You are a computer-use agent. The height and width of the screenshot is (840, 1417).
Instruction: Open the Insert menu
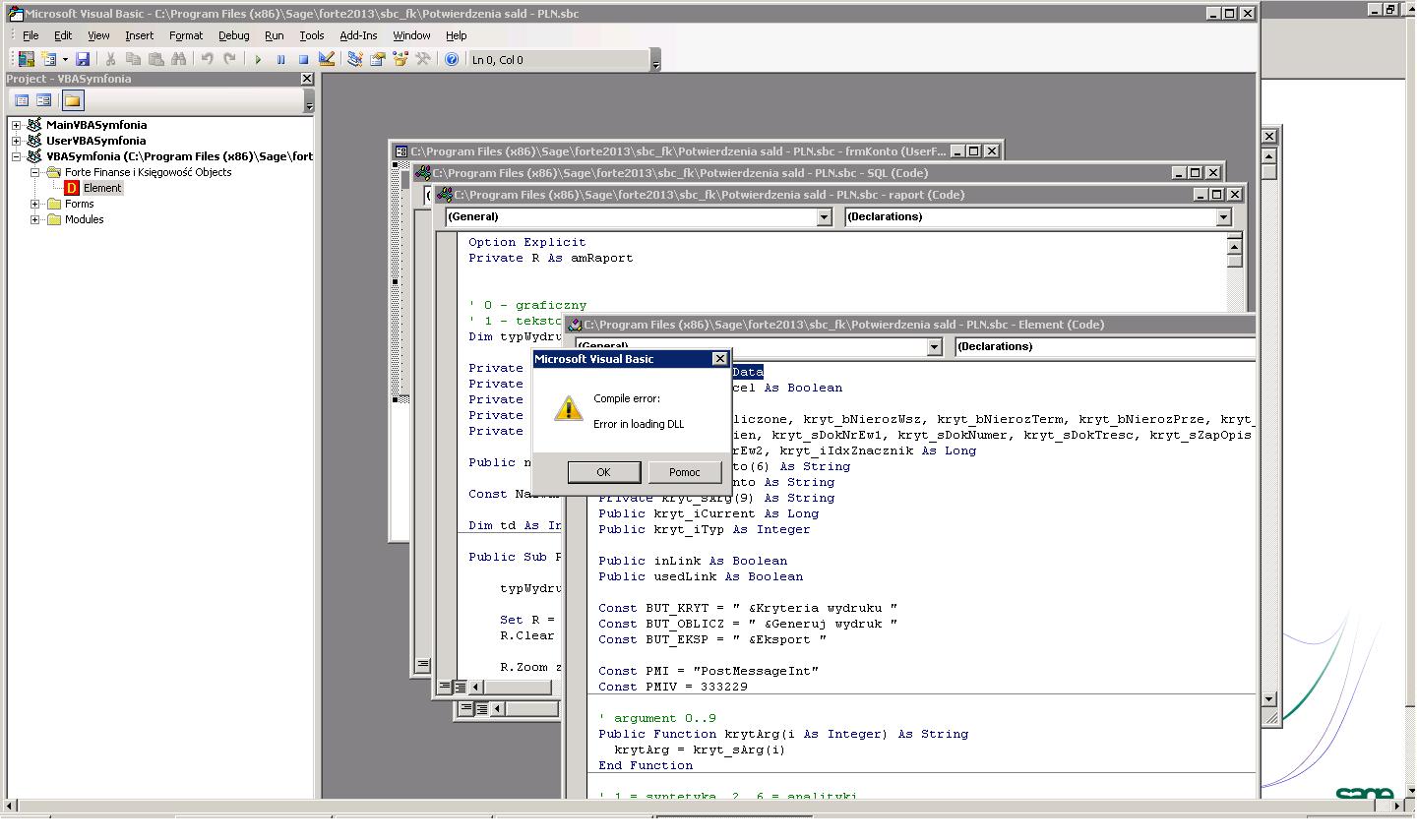tap(139, 35)
